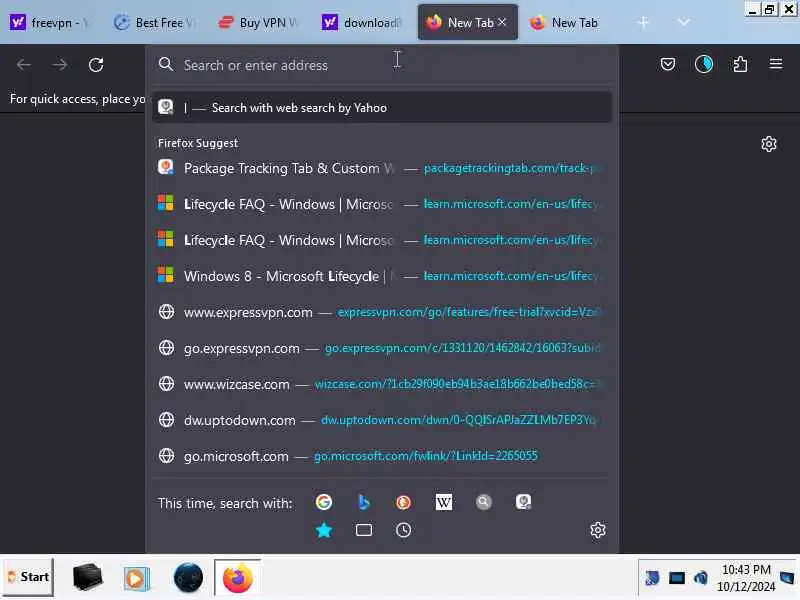
Task: Open Windows 8 - Microsoft Lifecycle suggestion
Action: 382,276
